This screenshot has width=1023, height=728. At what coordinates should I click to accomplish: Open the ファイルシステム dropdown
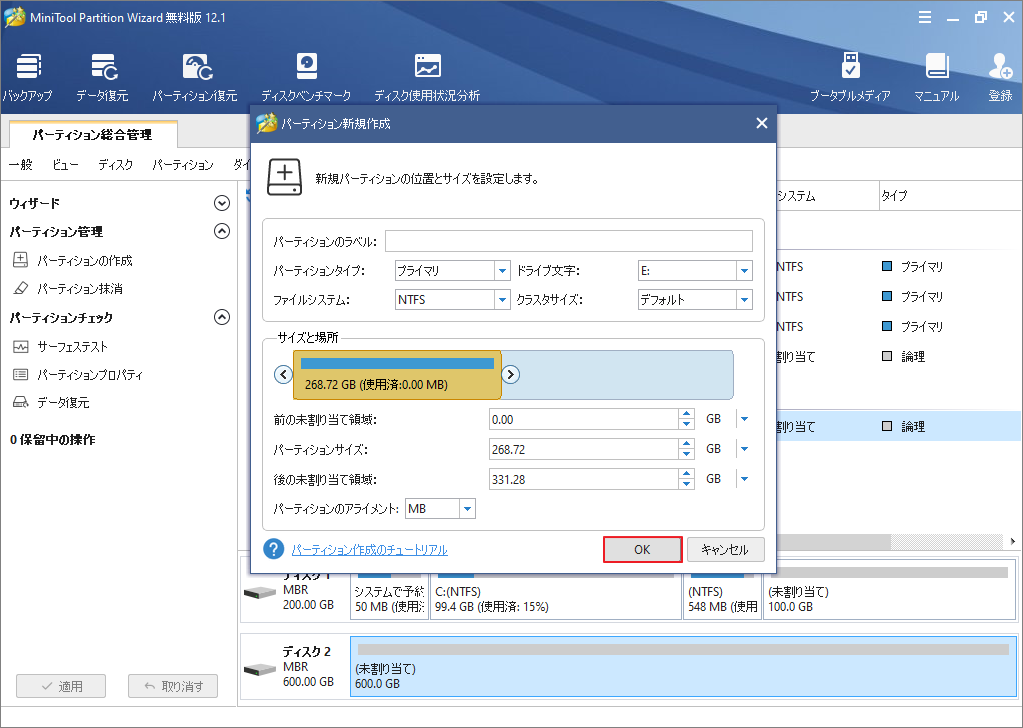click(502, 300)
